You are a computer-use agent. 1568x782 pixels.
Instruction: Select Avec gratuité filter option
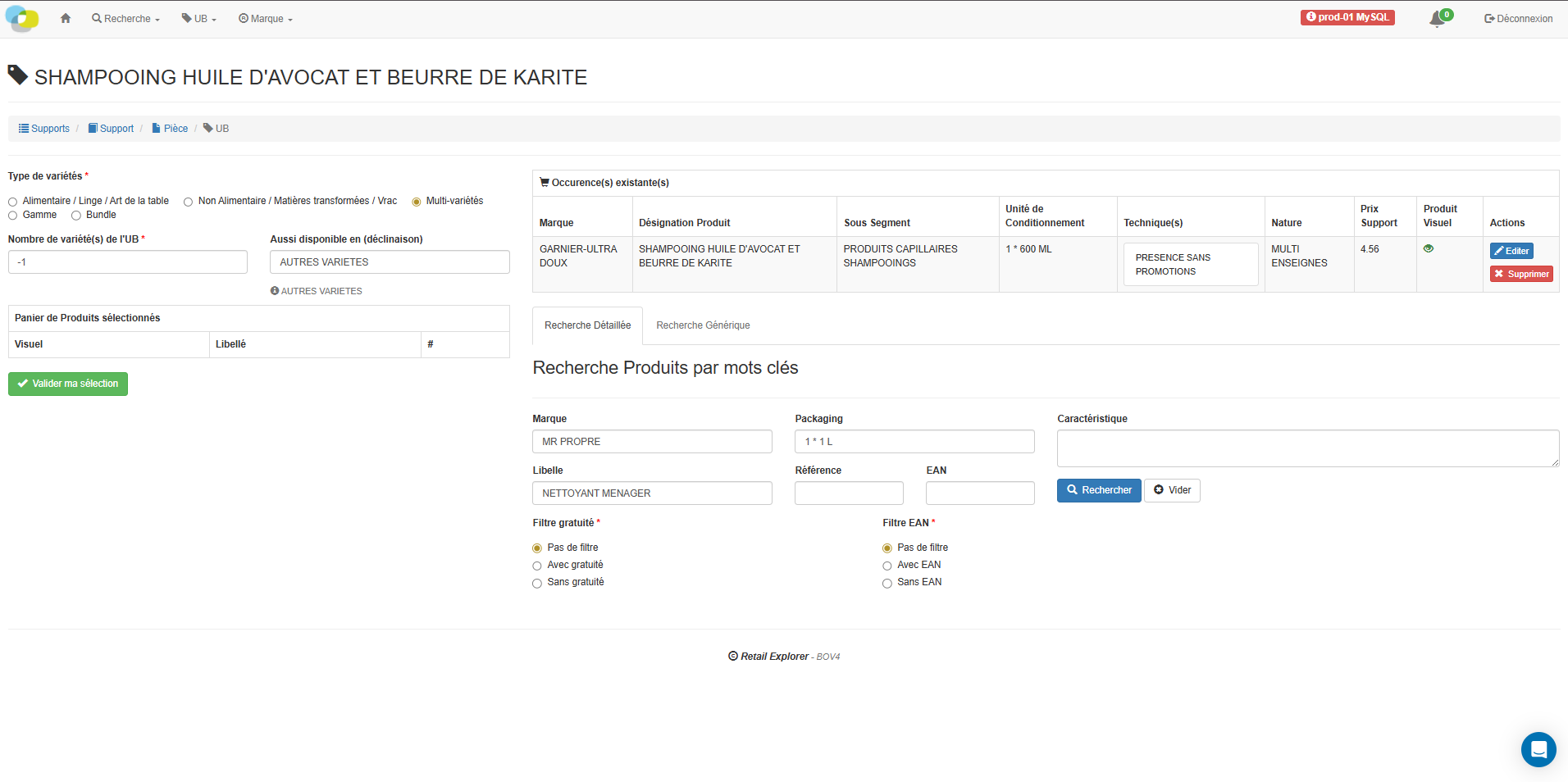[537, 566]
